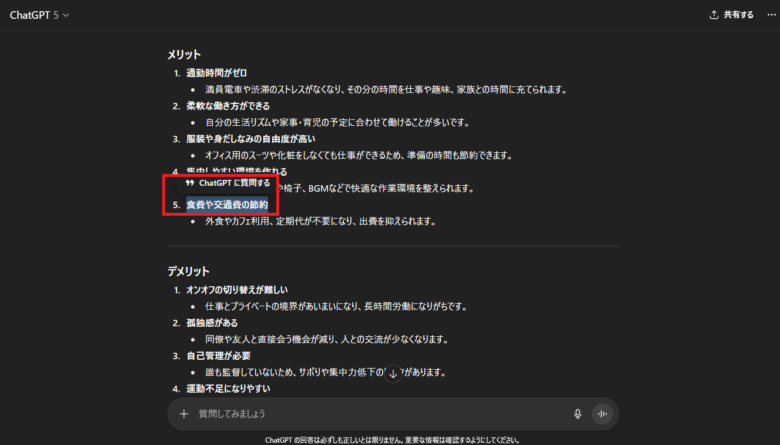Viewport: 780px width, 445px height.
Task: Click the scroll-to-bottom down arrow
Action: point(393,373)
